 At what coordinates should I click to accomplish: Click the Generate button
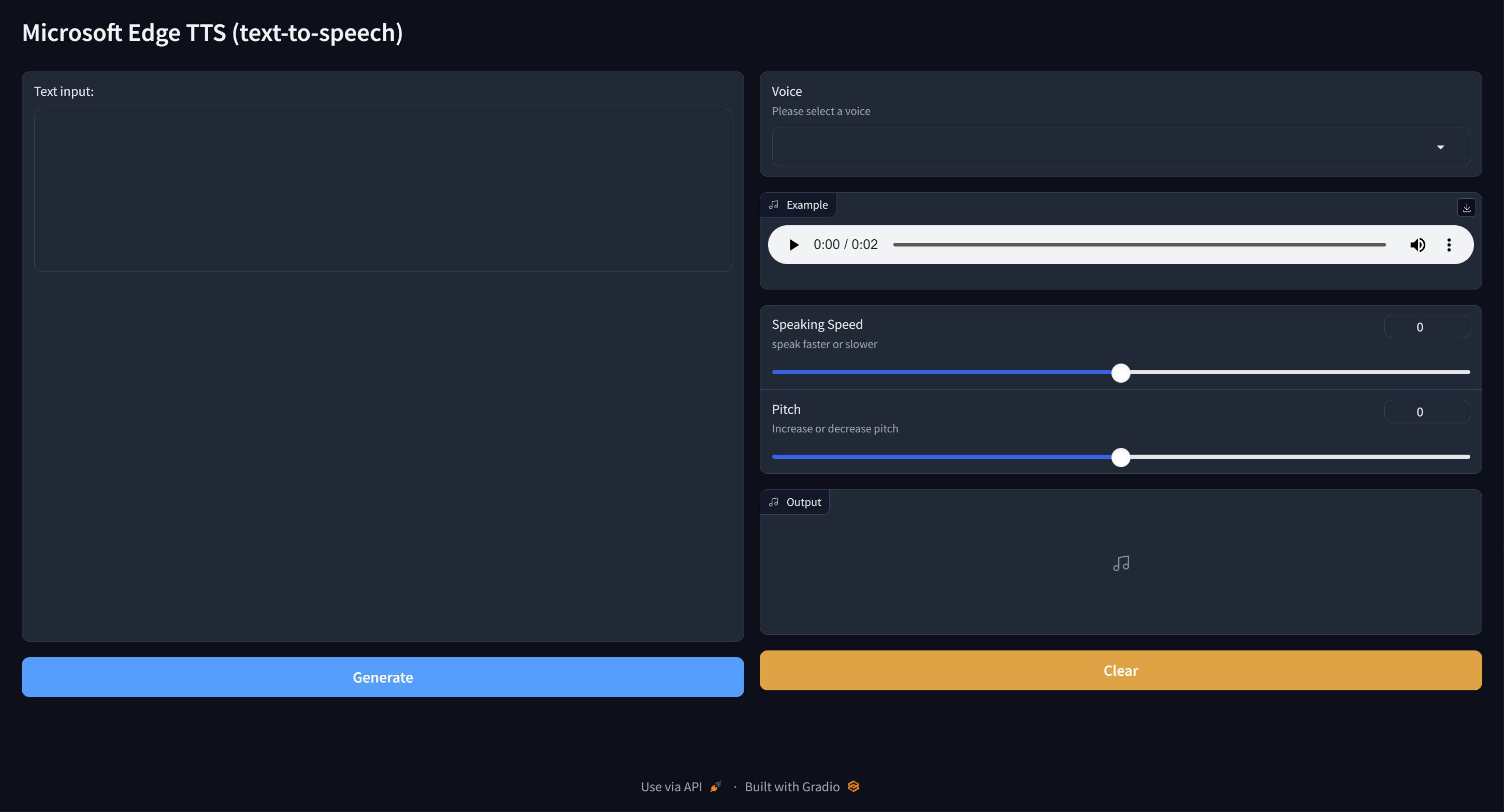pyautogui.click(x=382, y=677)
